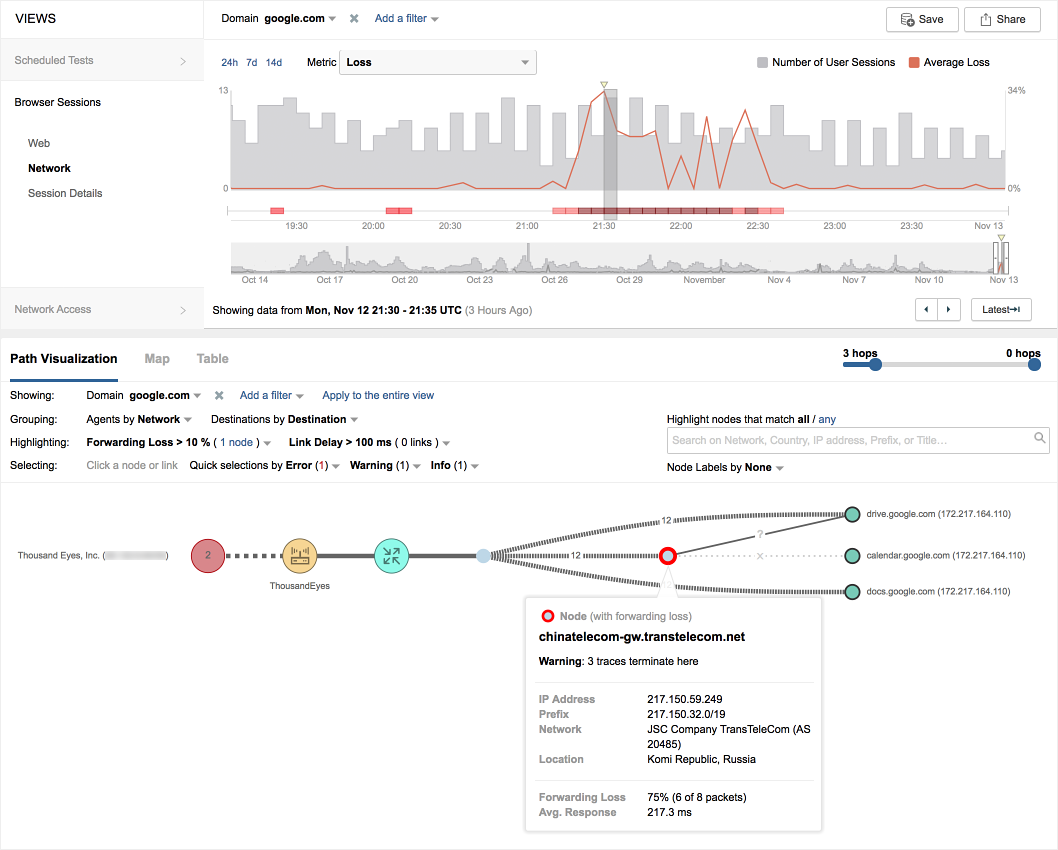Select the red-ringed forwarding loss node

click(x=668, y=555)
